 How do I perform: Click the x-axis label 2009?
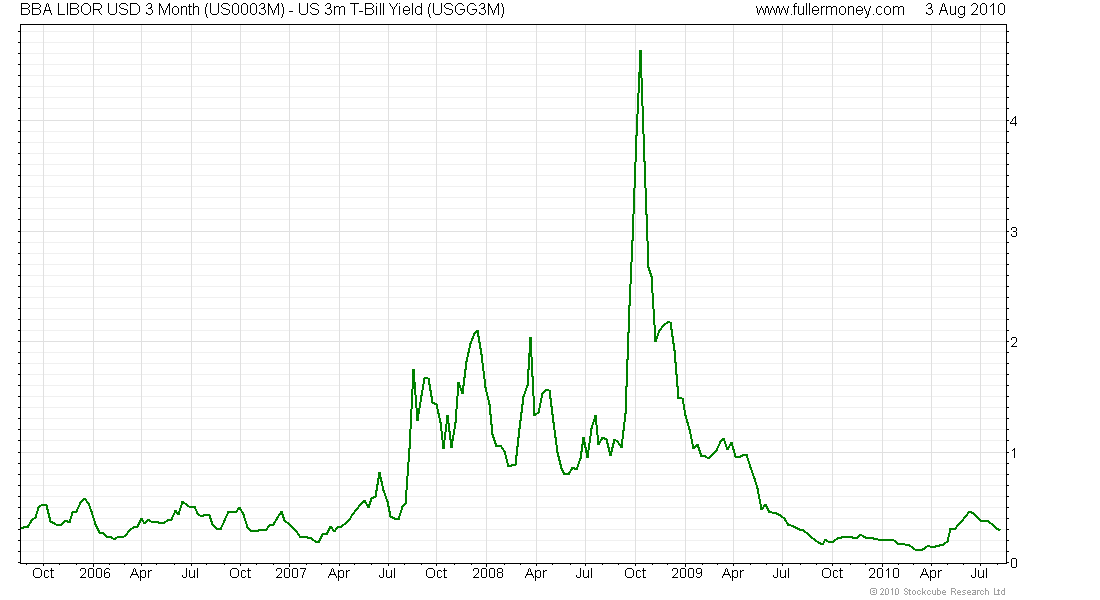click(686, 573)
